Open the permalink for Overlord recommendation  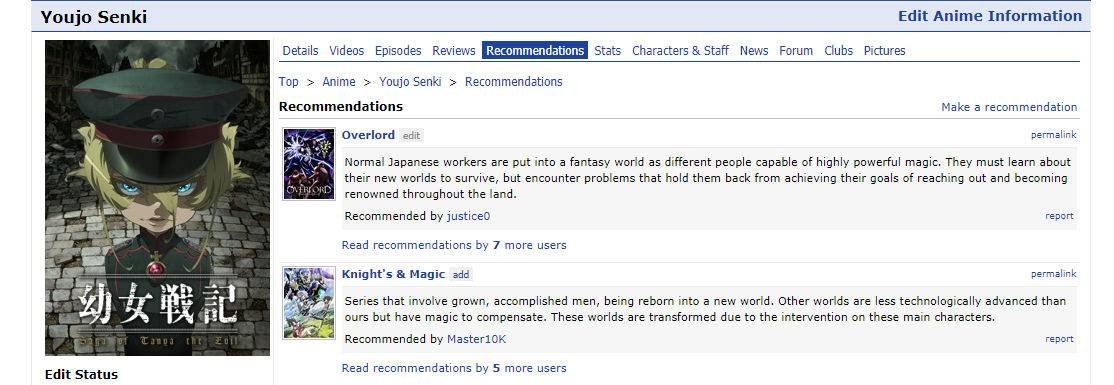[x=1054, y=134]
